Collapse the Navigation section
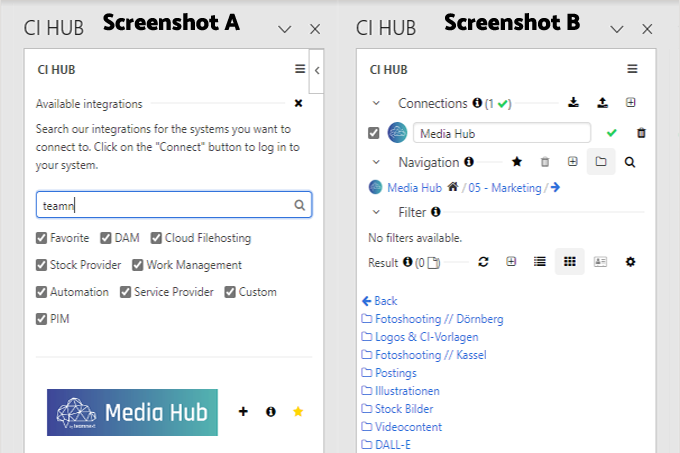The image size is (680, 453). [376, 162]
